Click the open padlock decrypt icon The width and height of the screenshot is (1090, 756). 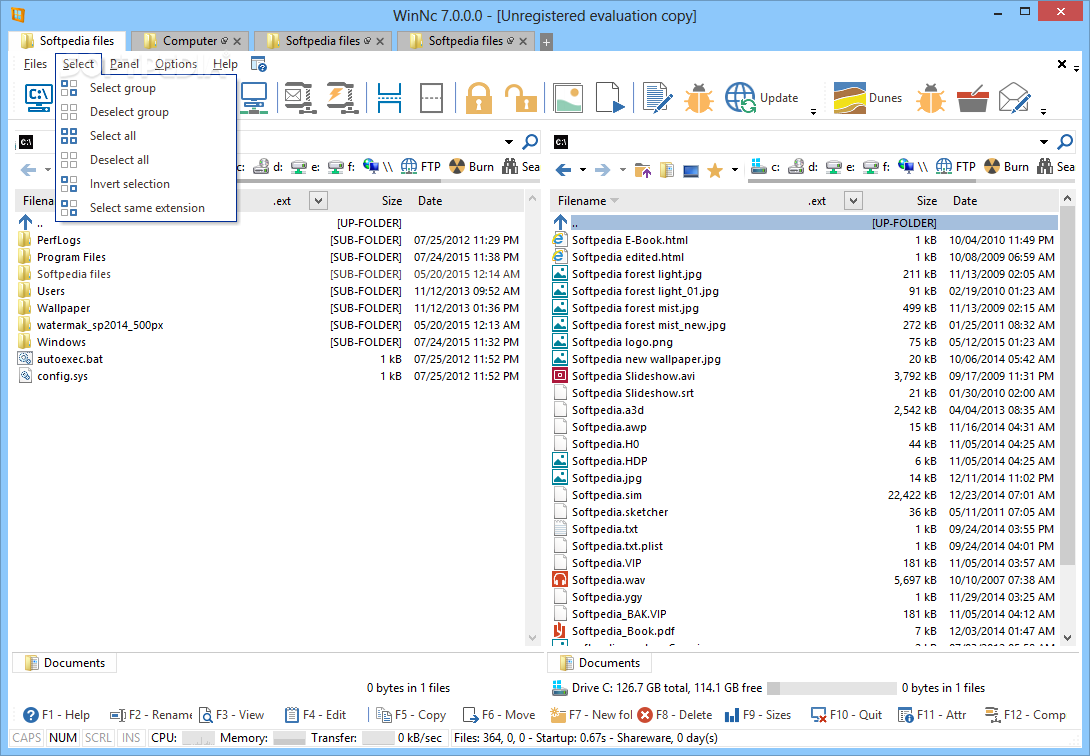coord(520,99)
